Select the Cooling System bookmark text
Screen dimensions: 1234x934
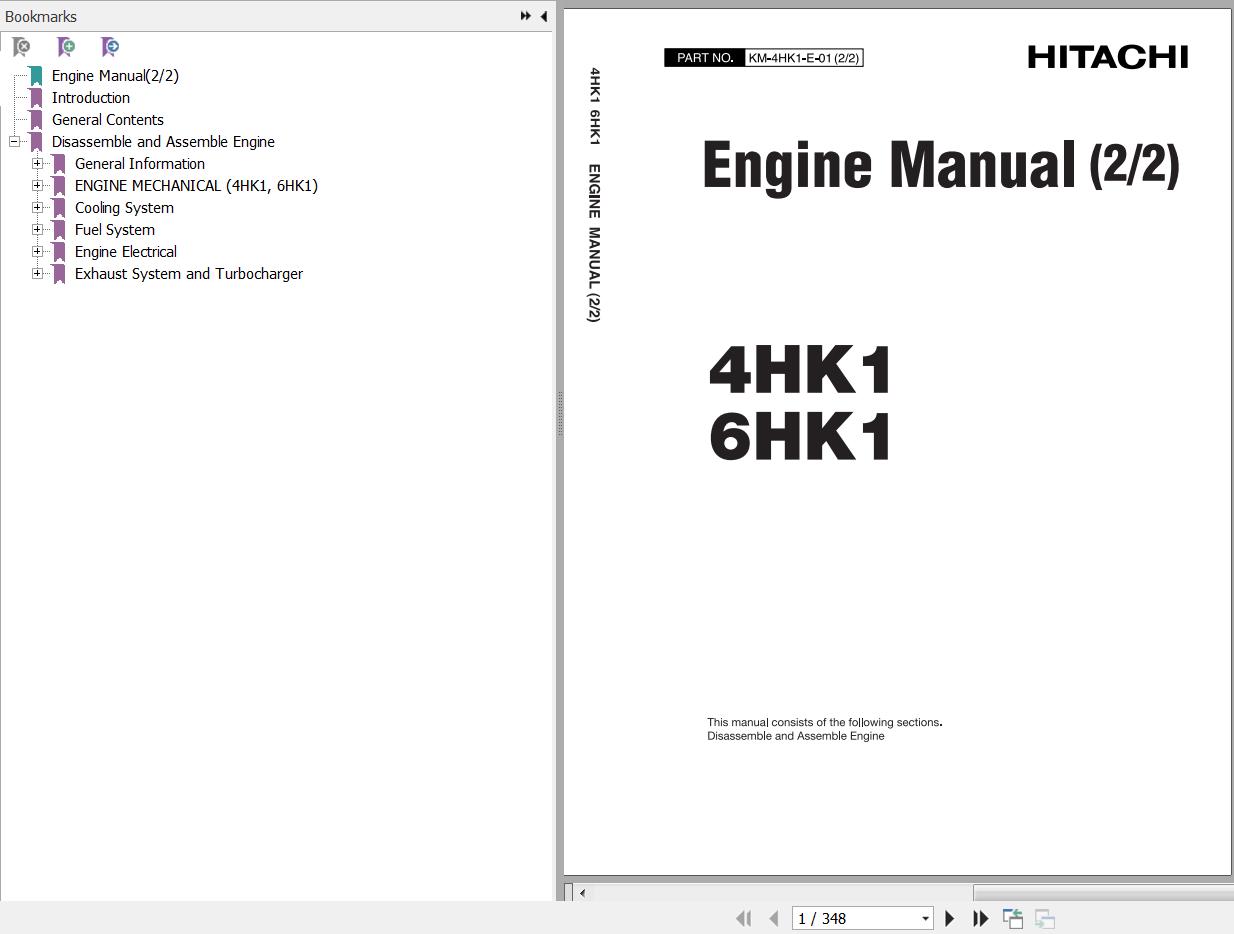pyautogui.click(x=124, y=208)
